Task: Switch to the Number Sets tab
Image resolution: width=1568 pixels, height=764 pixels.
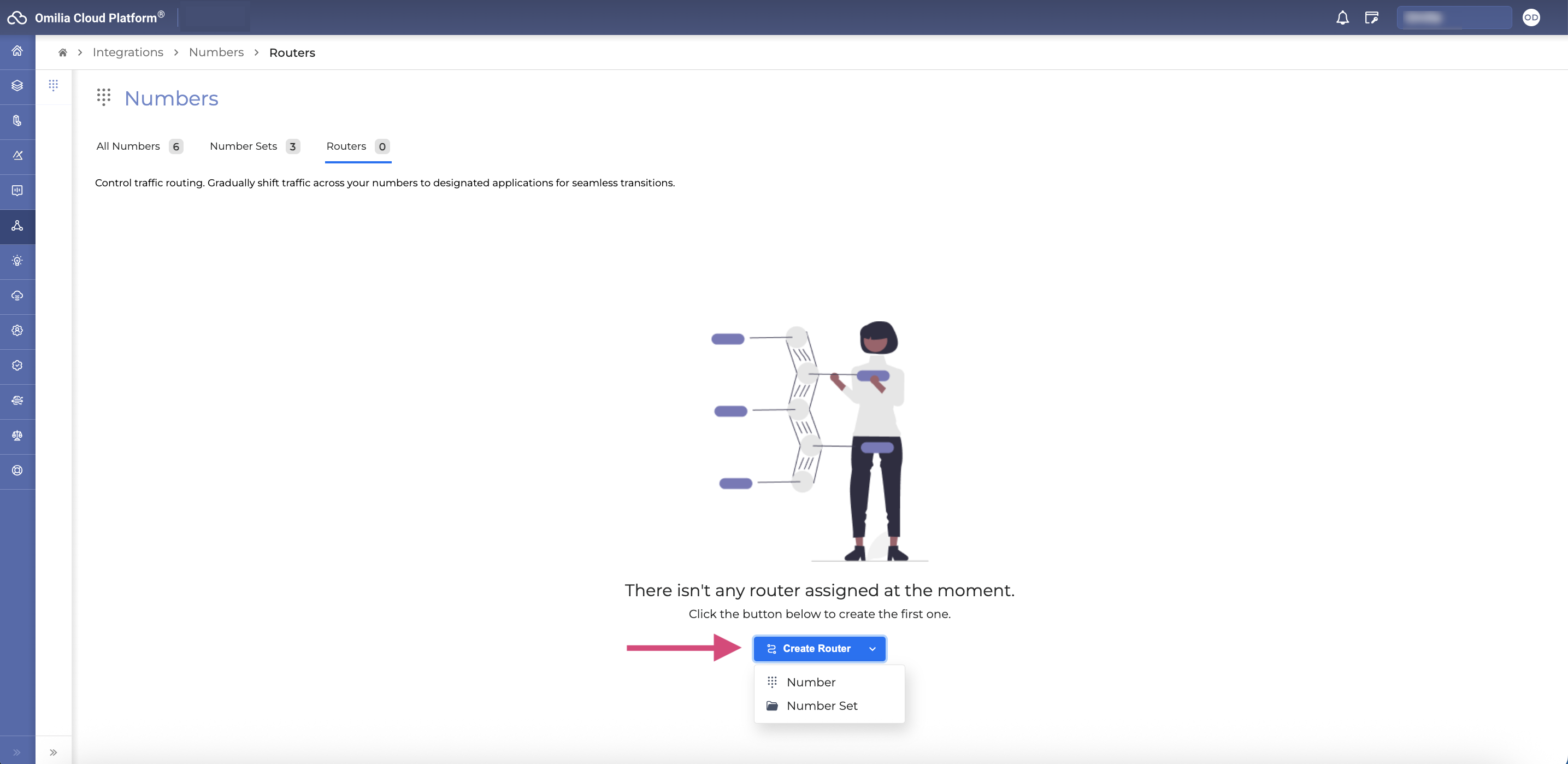Action: click(x=244, y=146)
